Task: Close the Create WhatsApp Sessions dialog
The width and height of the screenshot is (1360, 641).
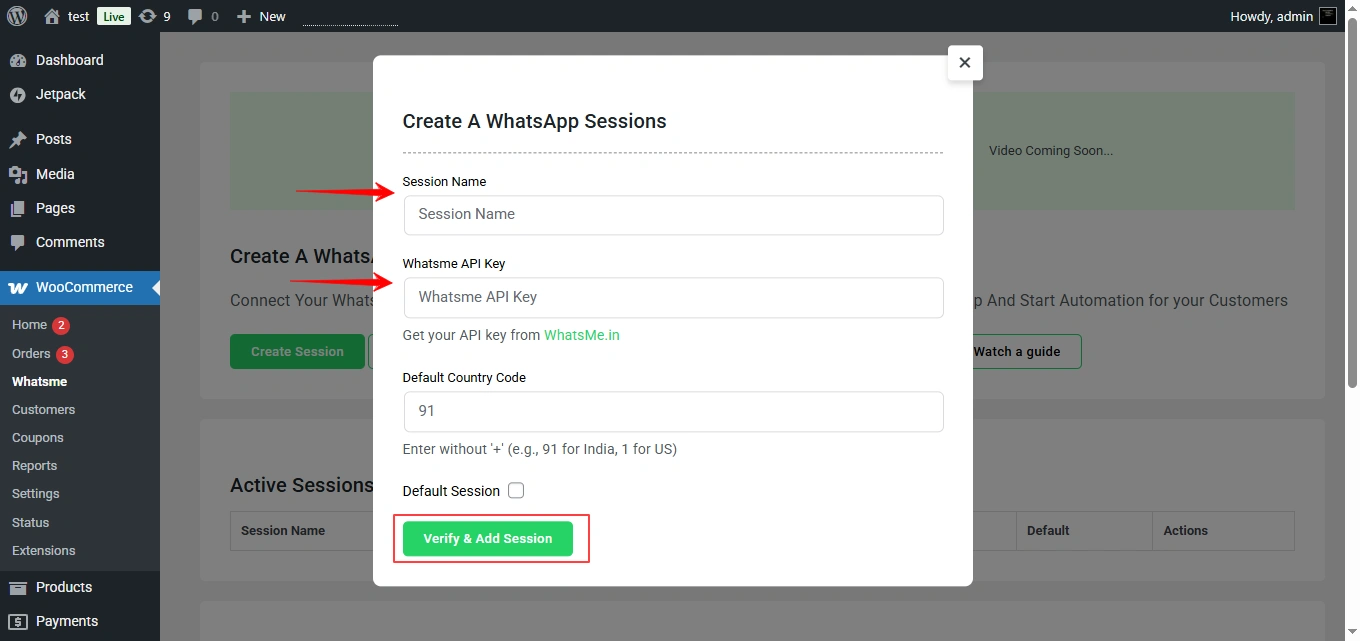Action: click(x=965, y=63)
